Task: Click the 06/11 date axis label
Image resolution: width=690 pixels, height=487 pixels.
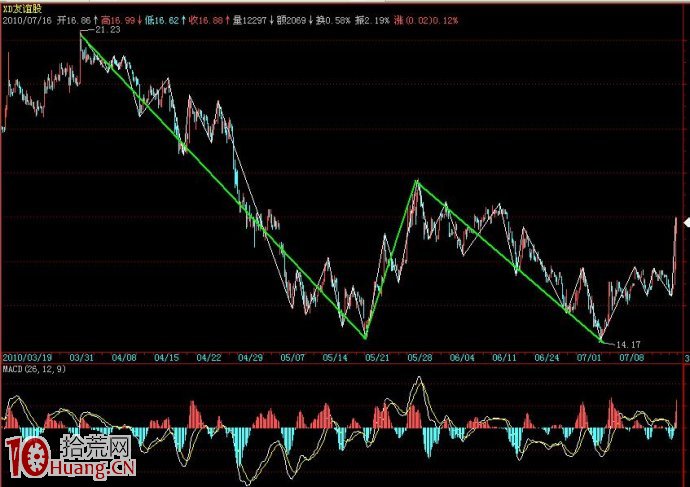Action: (x=504, y=358)
